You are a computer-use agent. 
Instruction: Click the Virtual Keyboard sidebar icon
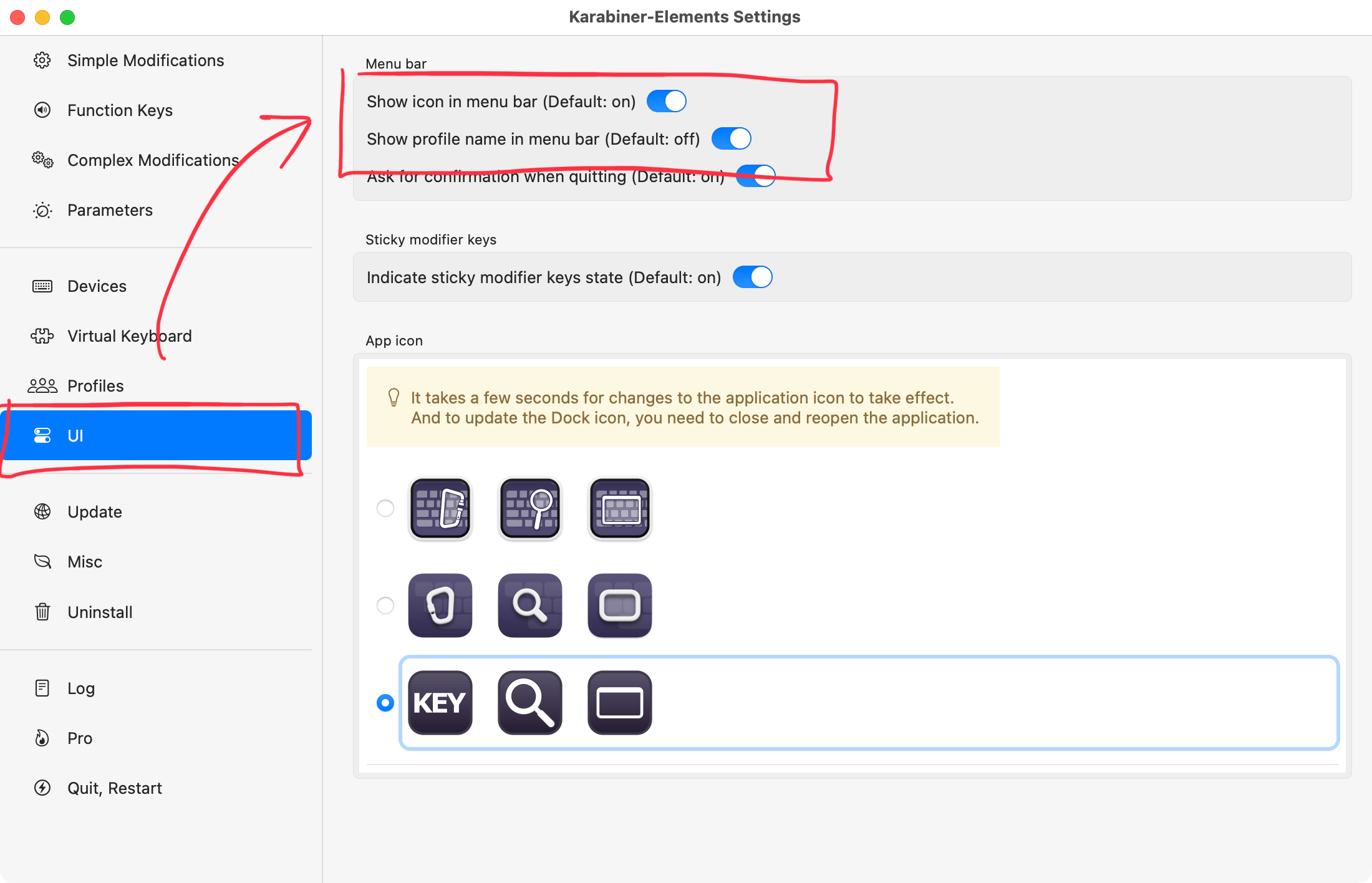(43, 336)
